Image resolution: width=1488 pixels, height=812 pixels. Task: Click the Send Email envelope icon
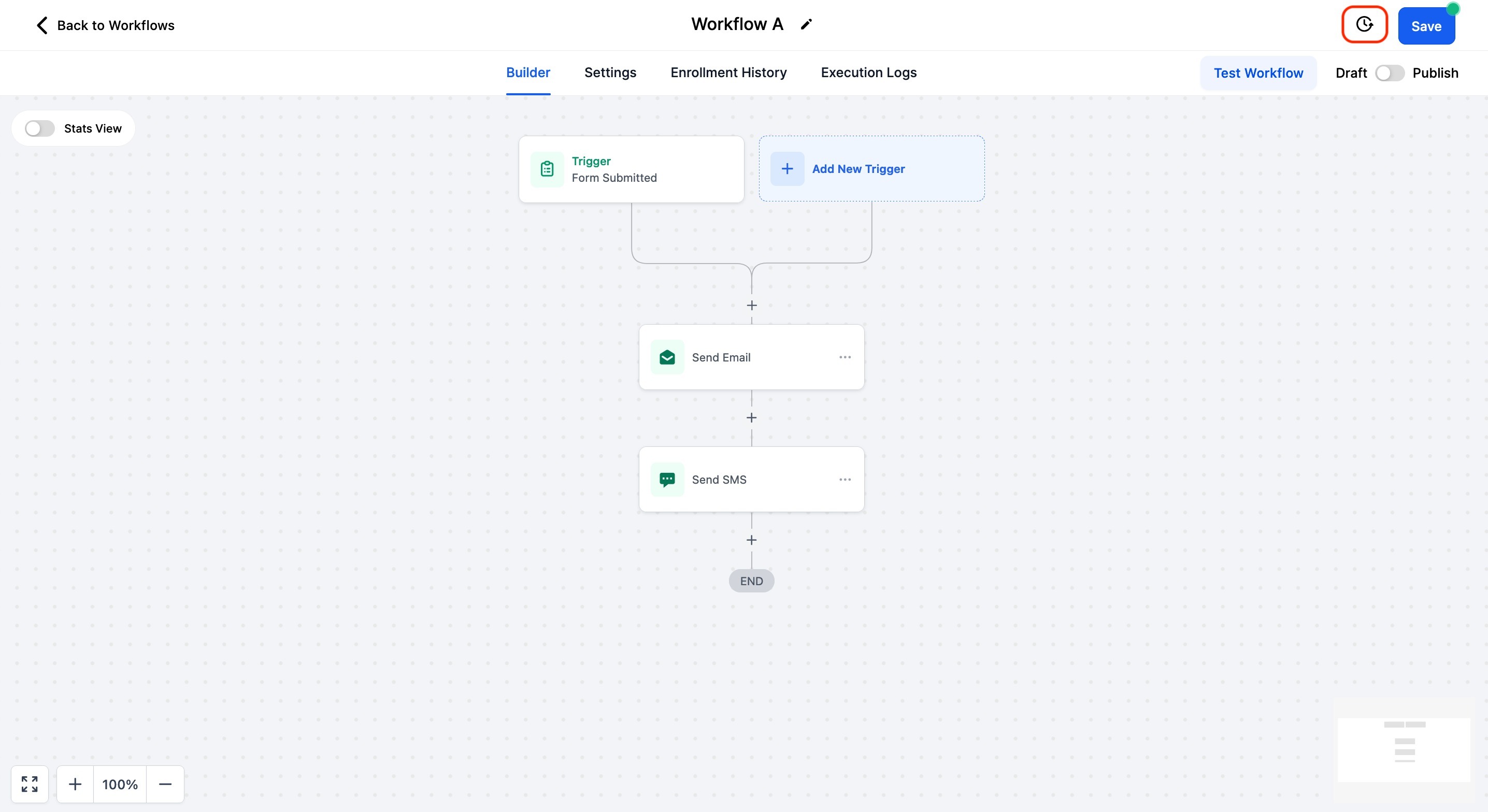coord(667,357)
